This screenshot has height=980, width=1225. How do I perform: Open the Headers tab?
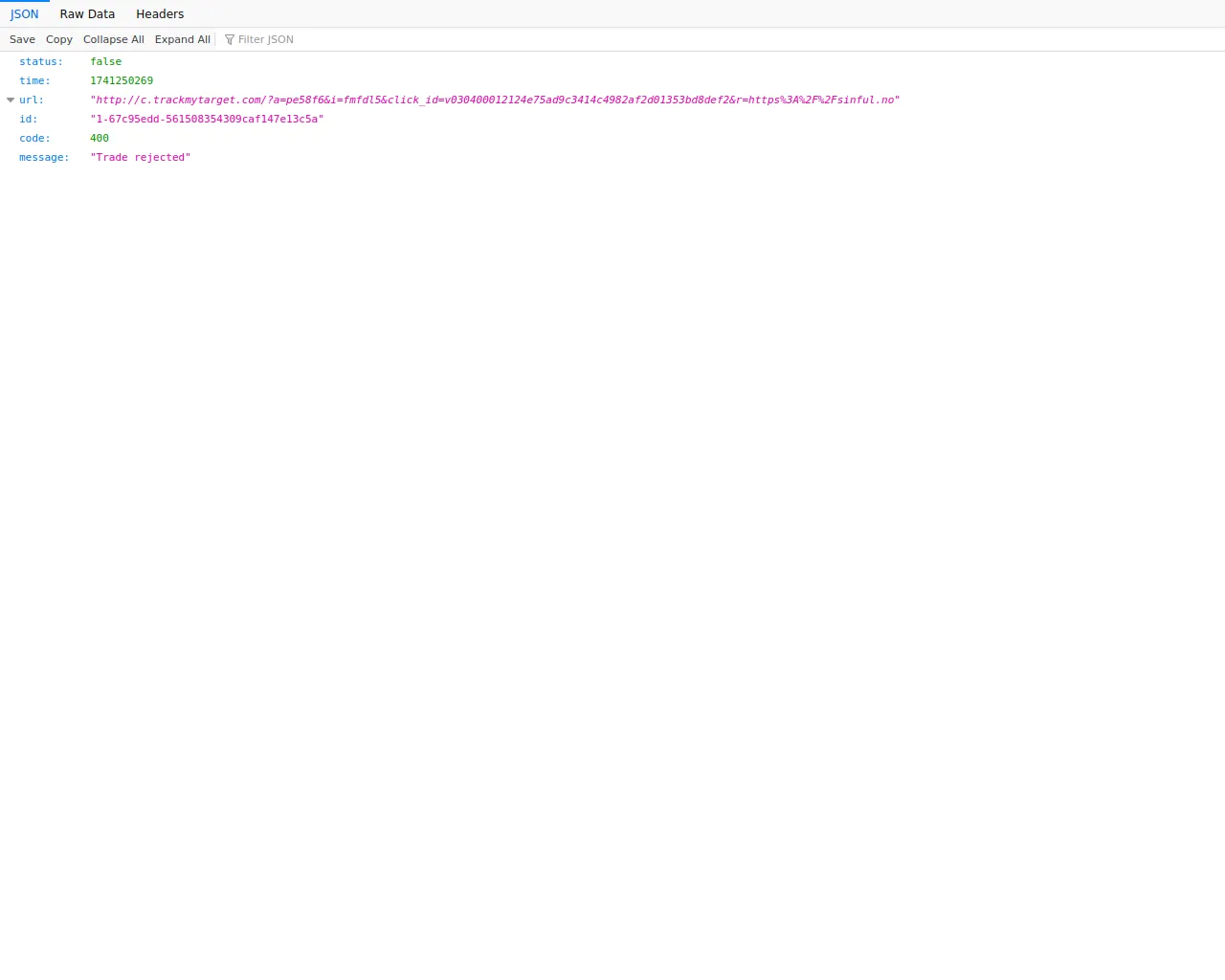[x=160, y=14]
